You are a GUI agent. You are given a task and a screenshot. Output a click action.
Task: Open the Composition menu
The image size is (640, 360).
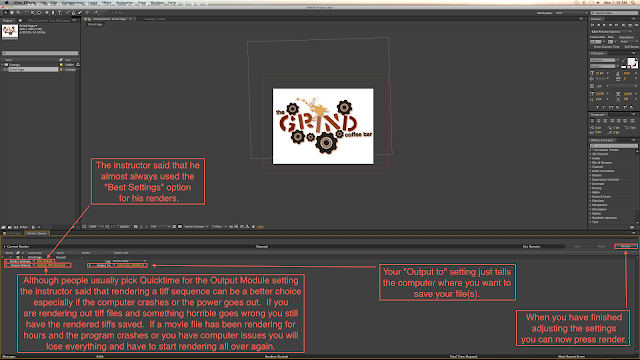pos(73,2)
